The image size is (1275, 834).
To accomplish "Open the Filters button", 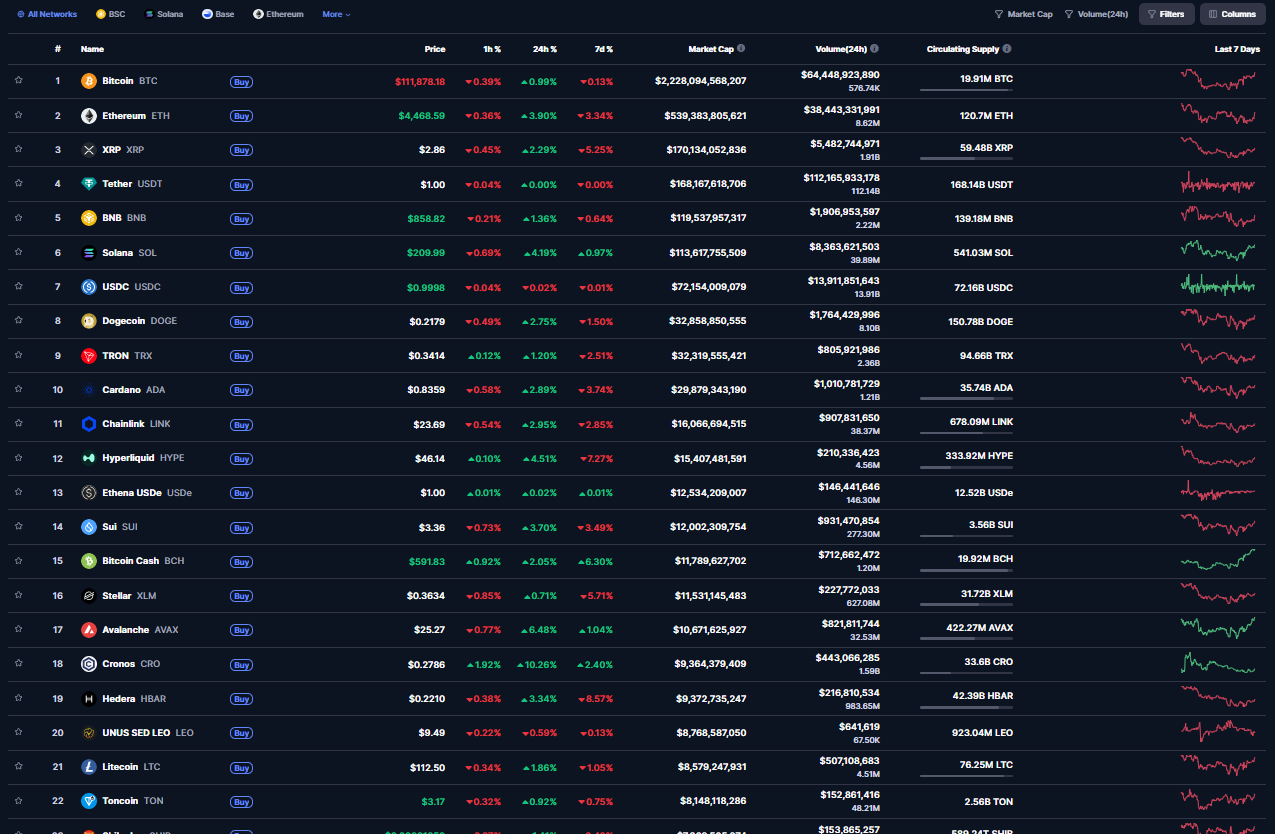I will 1167,14.
